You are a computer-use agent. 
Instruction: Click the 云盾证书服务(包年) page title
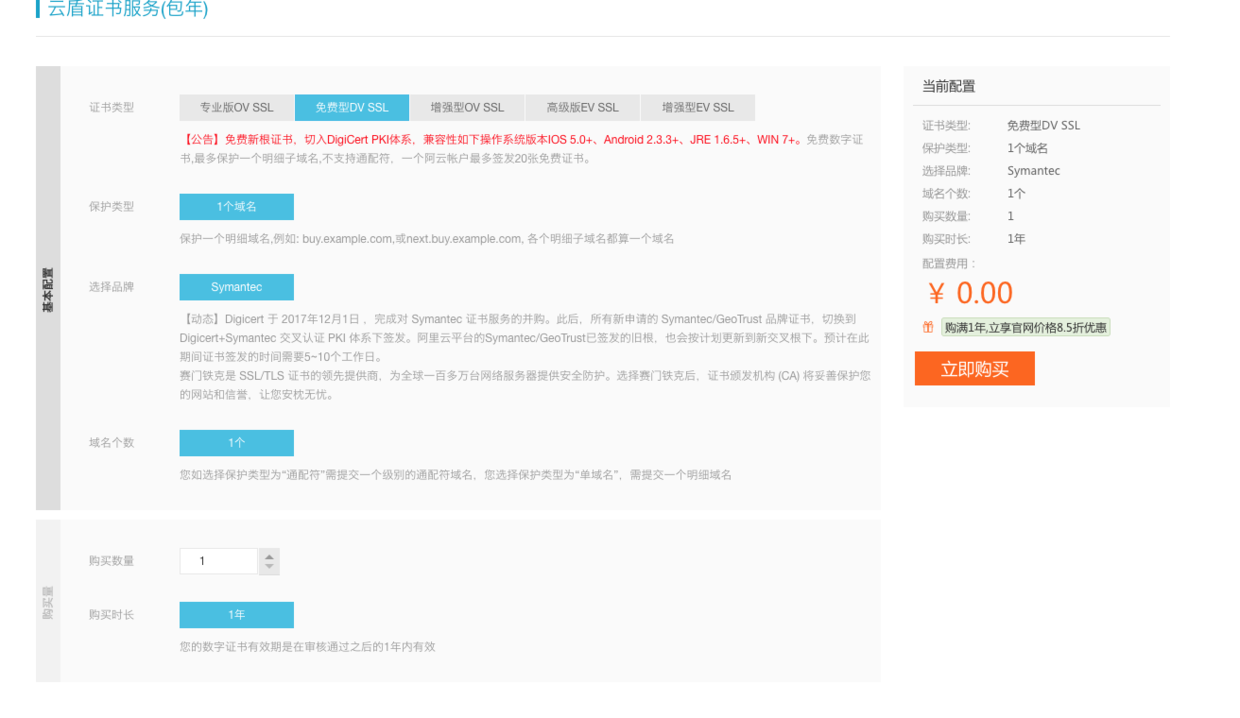click(x=128, y=9)
